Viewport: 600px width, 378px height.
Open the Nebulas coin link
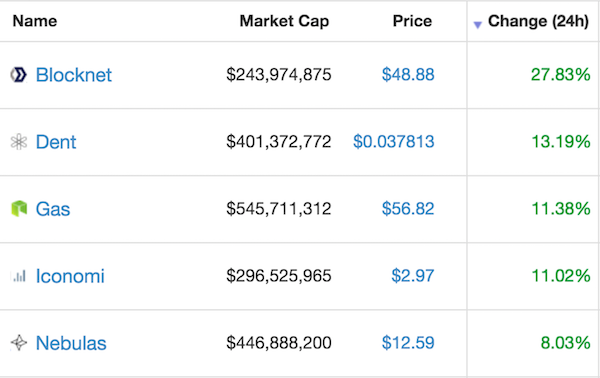coord(71,343)
